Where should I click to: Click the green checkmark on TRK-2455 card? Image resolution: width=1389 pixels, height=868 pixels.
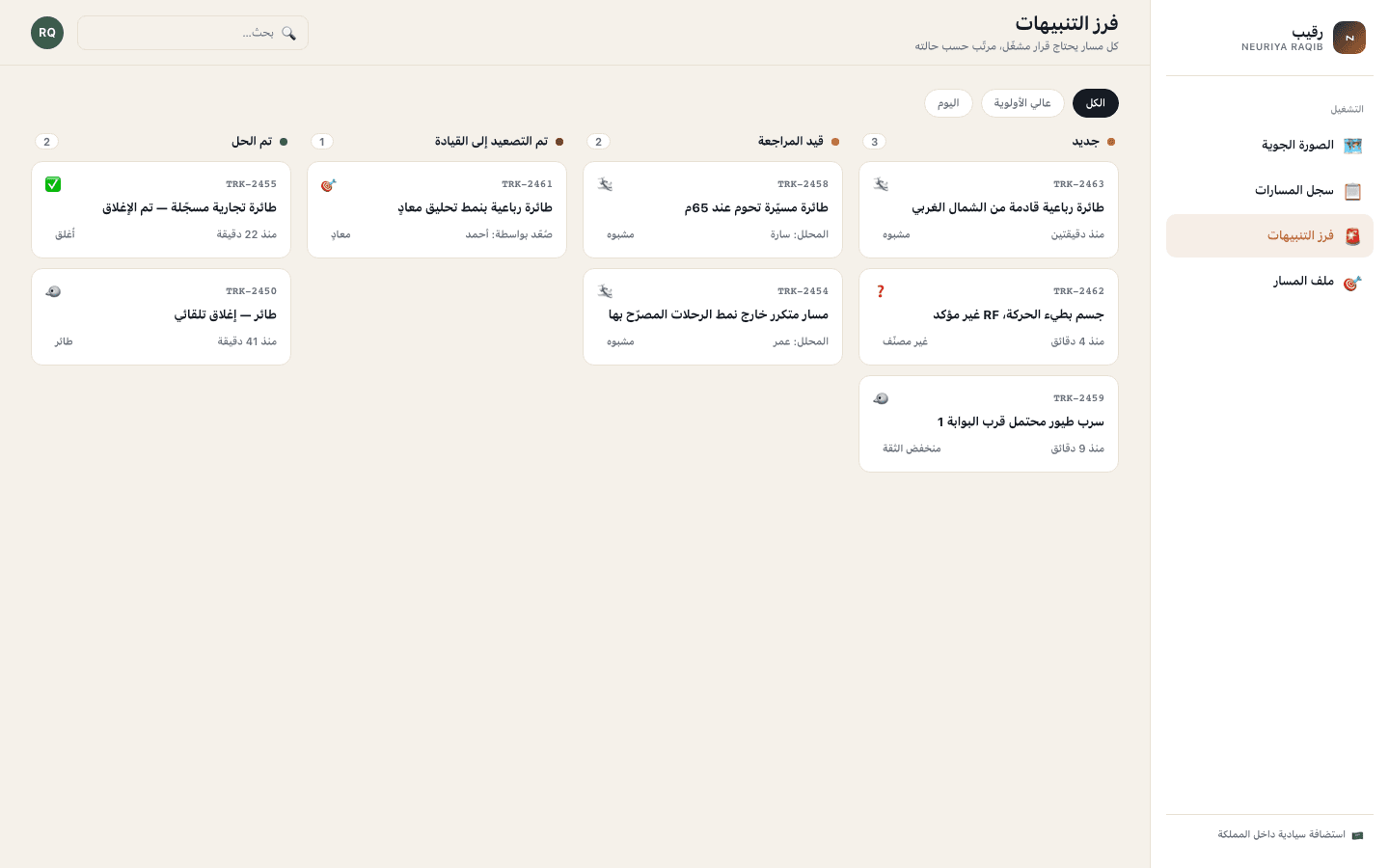coord(53,184)
